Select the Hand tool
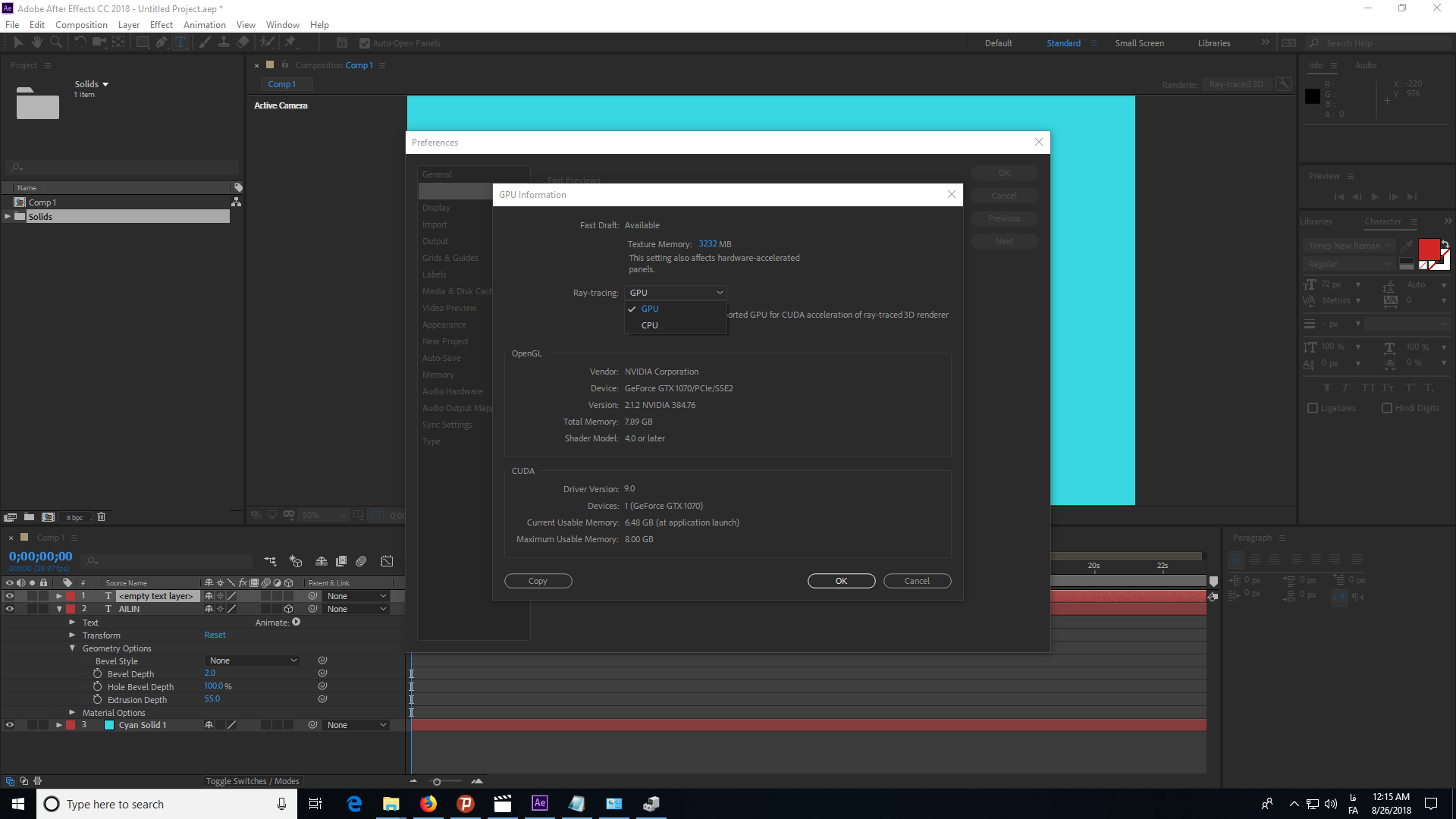1456x819 pixels. click(37, 42)
